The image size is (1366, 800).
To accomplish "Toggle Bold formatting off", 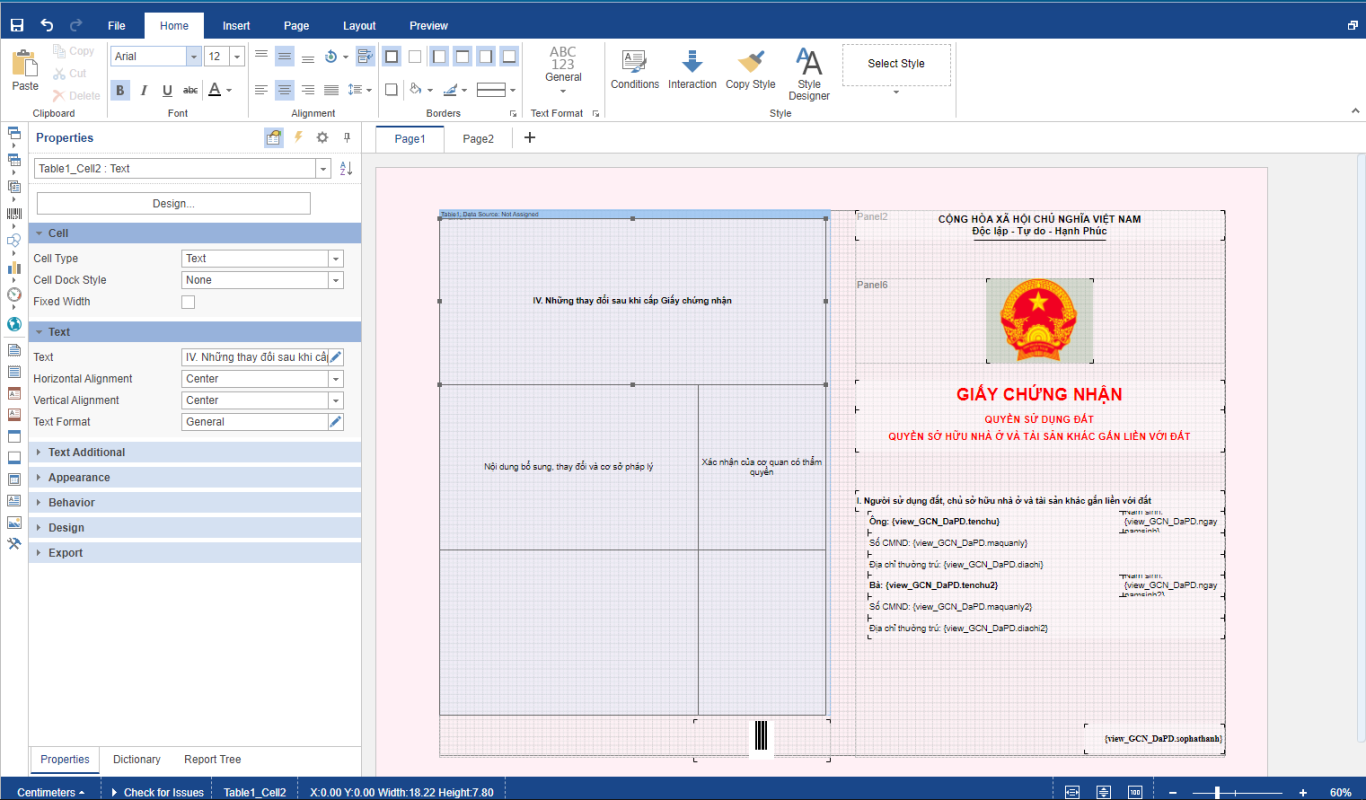I will [x=120, y=90].
